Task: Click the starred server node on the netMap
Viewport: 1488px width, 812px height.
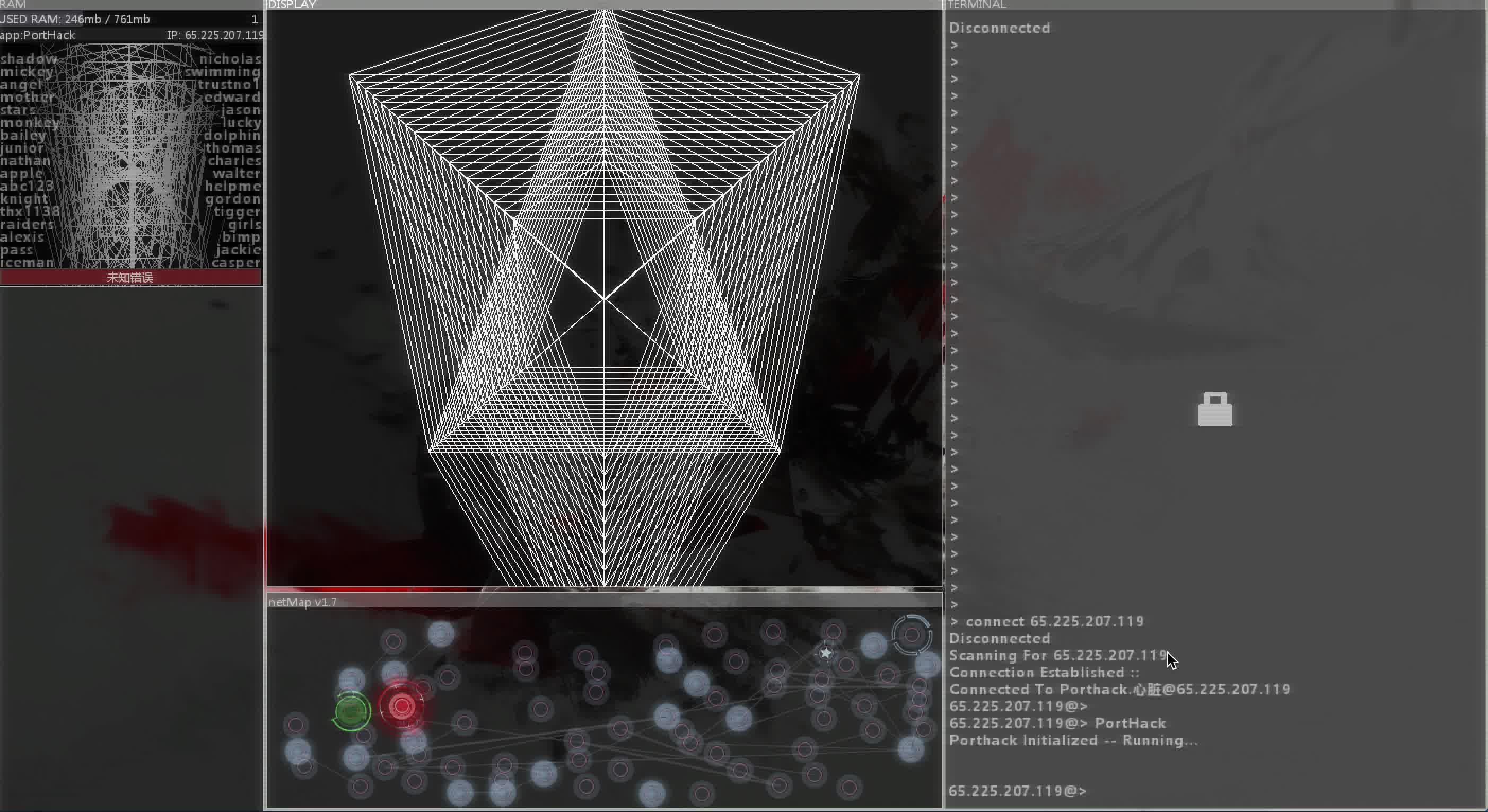Action: pos(826,652)
